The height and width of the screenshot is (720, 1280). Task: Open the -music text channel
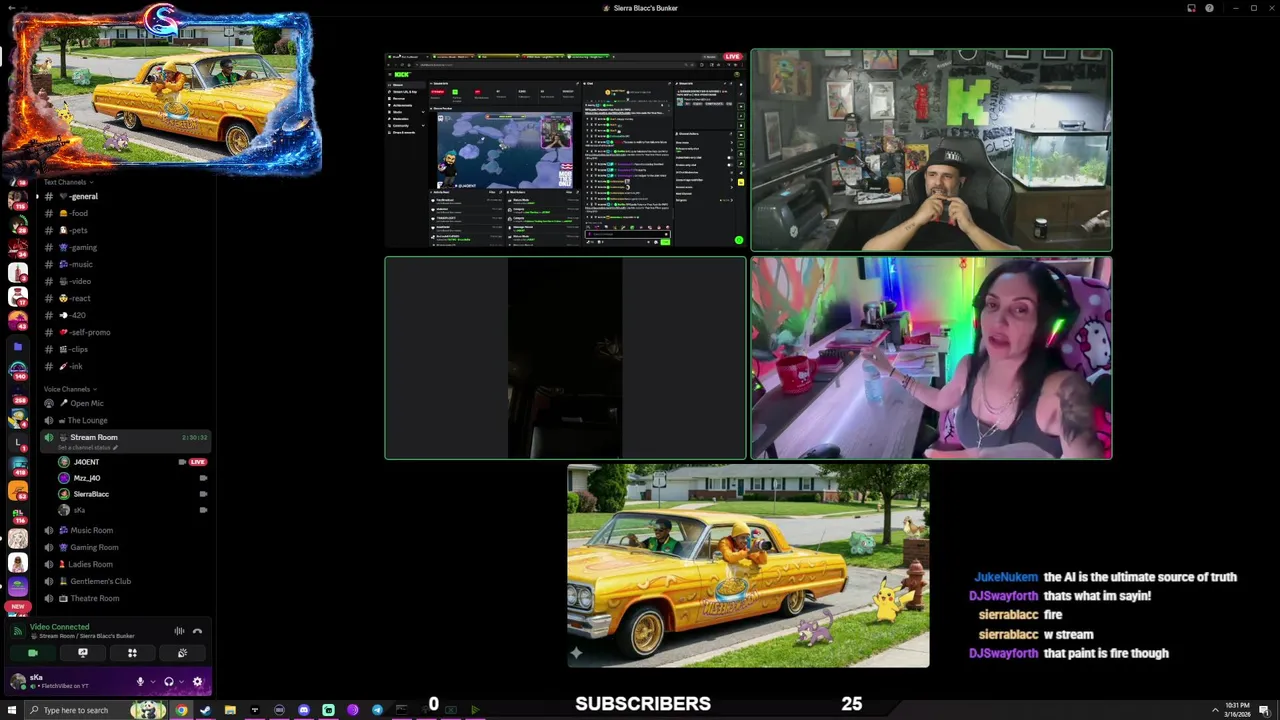click(125, 264)
